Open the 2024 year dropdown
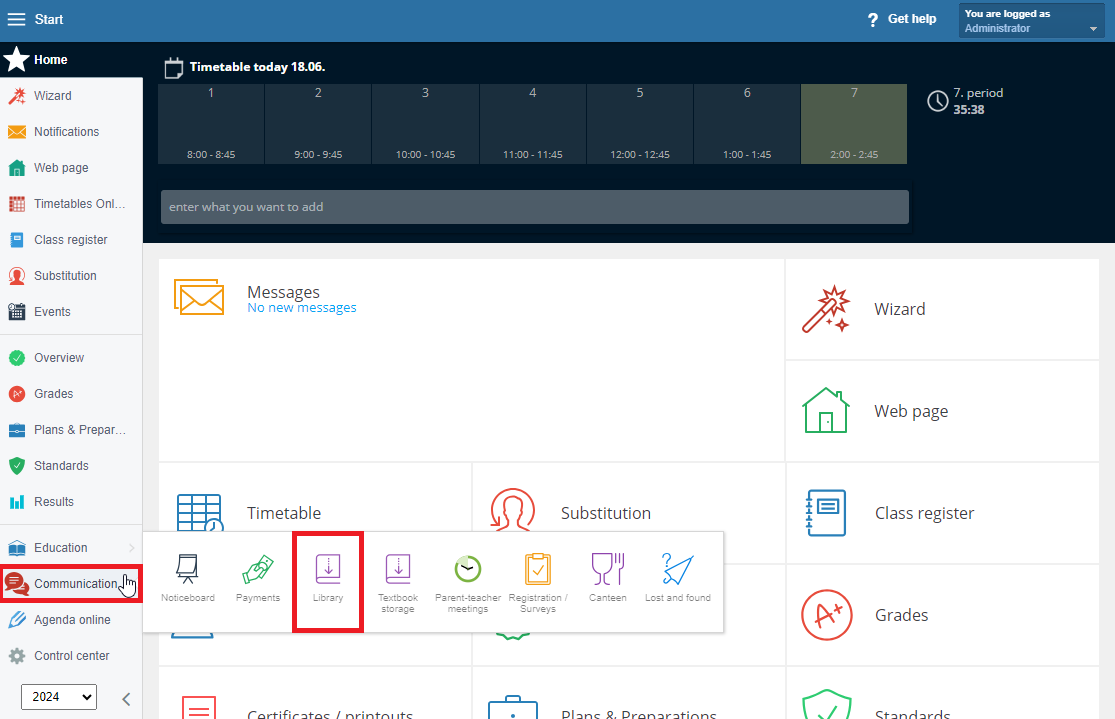Viewport: 1115px width, 719px height. point(59,697)
